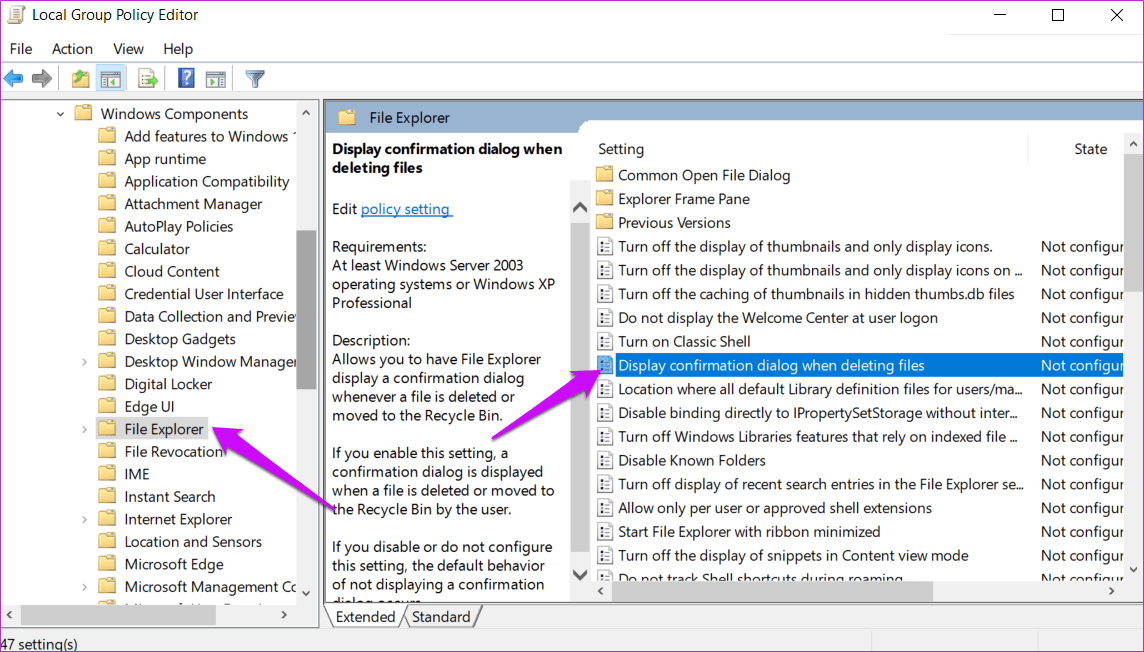Select the AutoPlay Policies tree item
The height and width of the screenshot is (652, 1144).
click(x=179, y=227)
